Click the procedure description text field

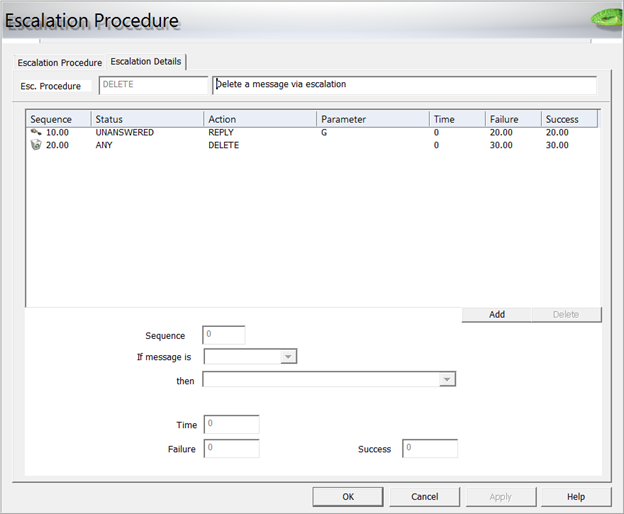[404, 85]
